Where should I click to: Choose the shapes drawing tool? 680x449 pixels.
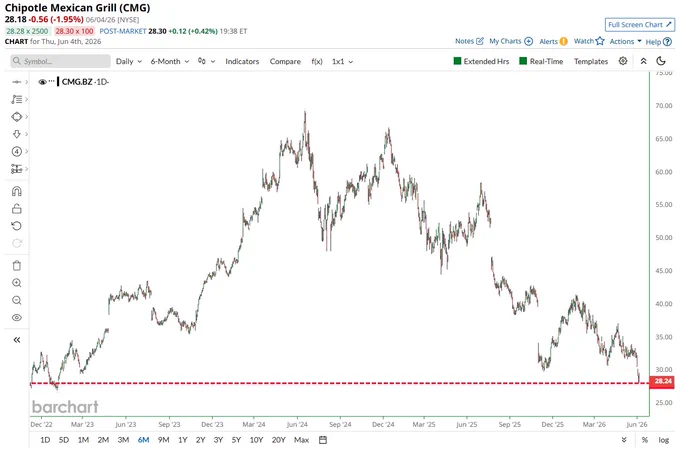pos(16,117)
